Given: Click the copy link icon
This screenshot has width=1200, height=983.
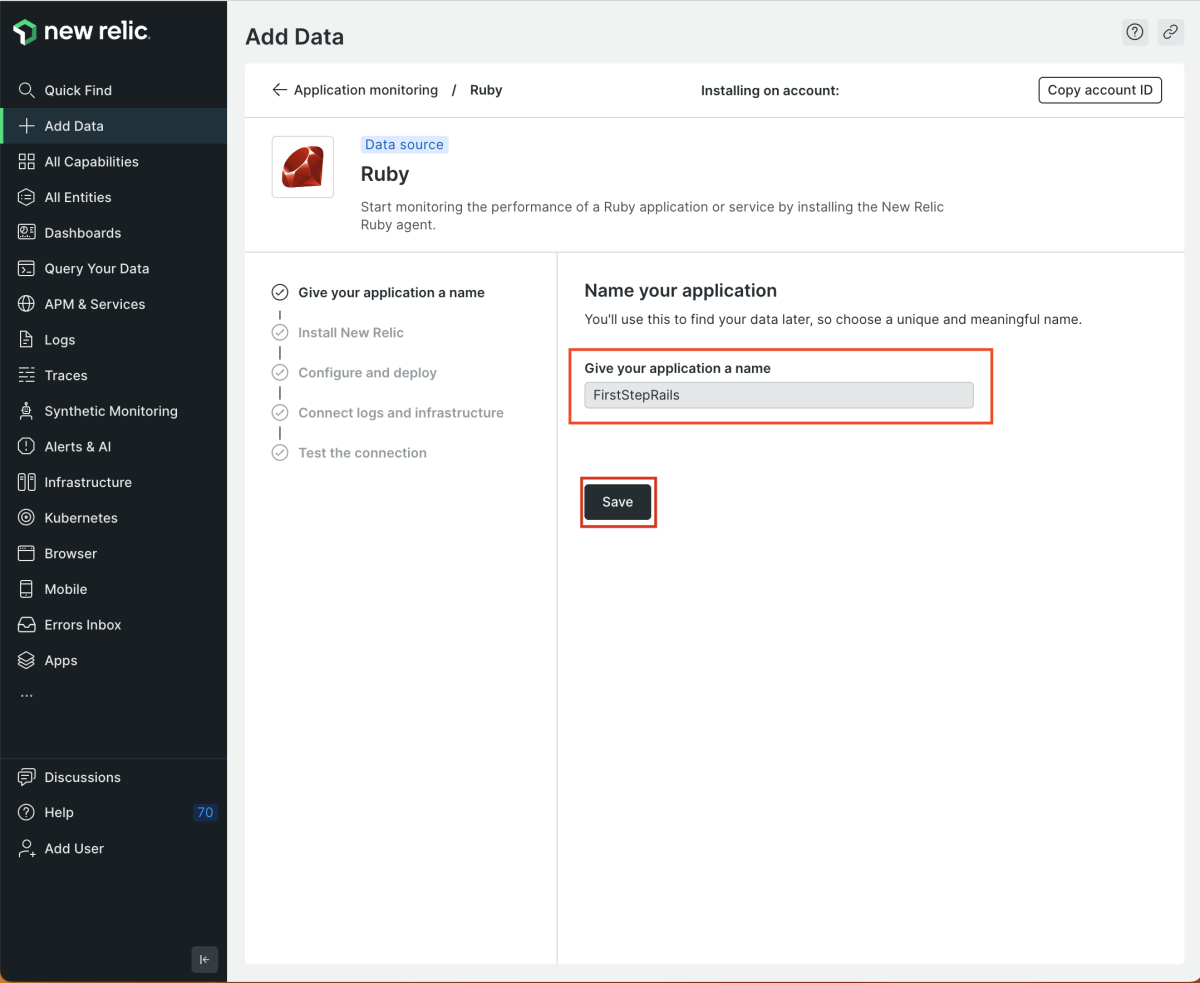Looking at the screenshot, I should pos(1170,32).
